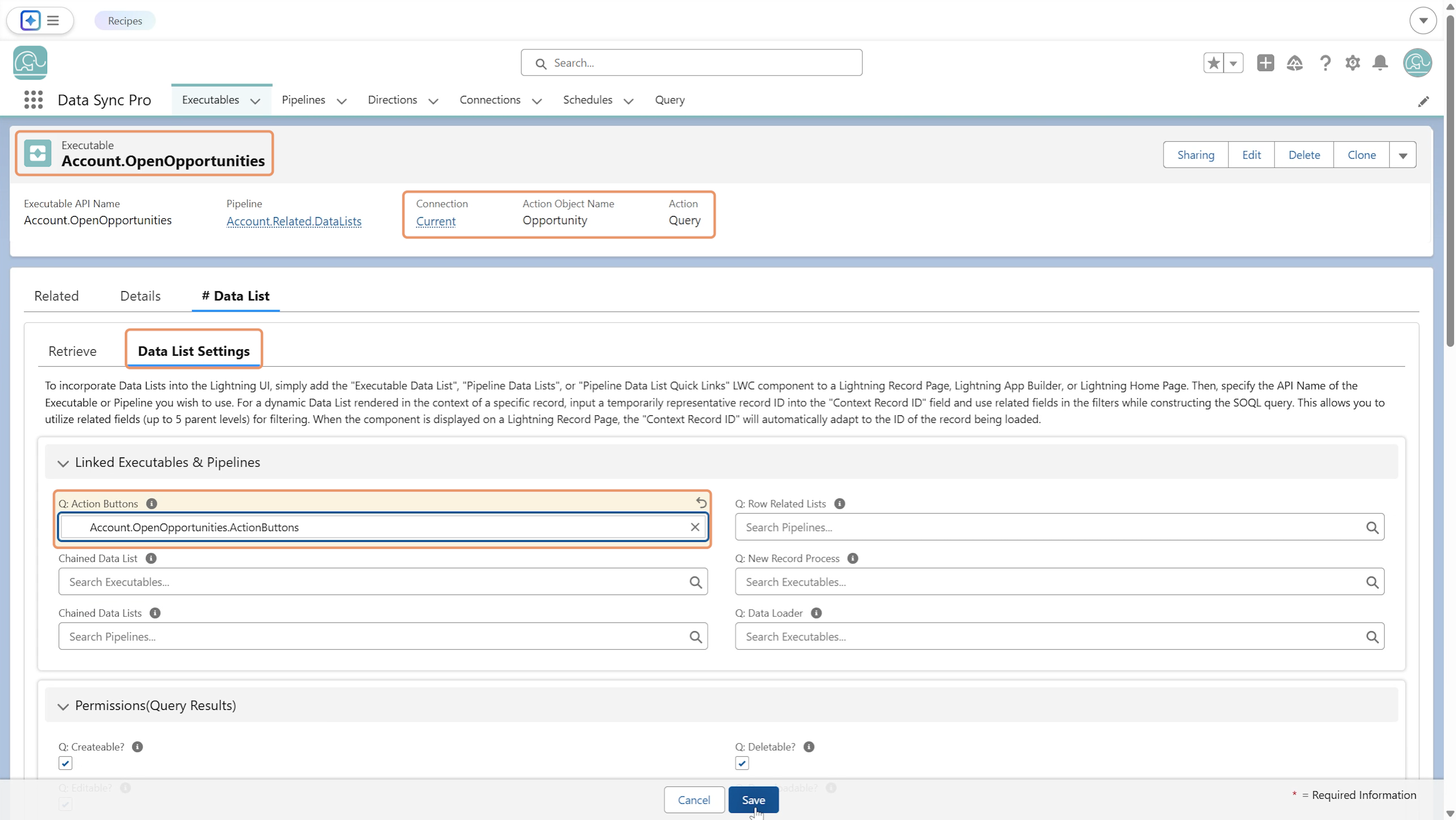Click the Clone button
Image resolution: width=1456 pixels, height=820 pixels.
click(1361, 155)
